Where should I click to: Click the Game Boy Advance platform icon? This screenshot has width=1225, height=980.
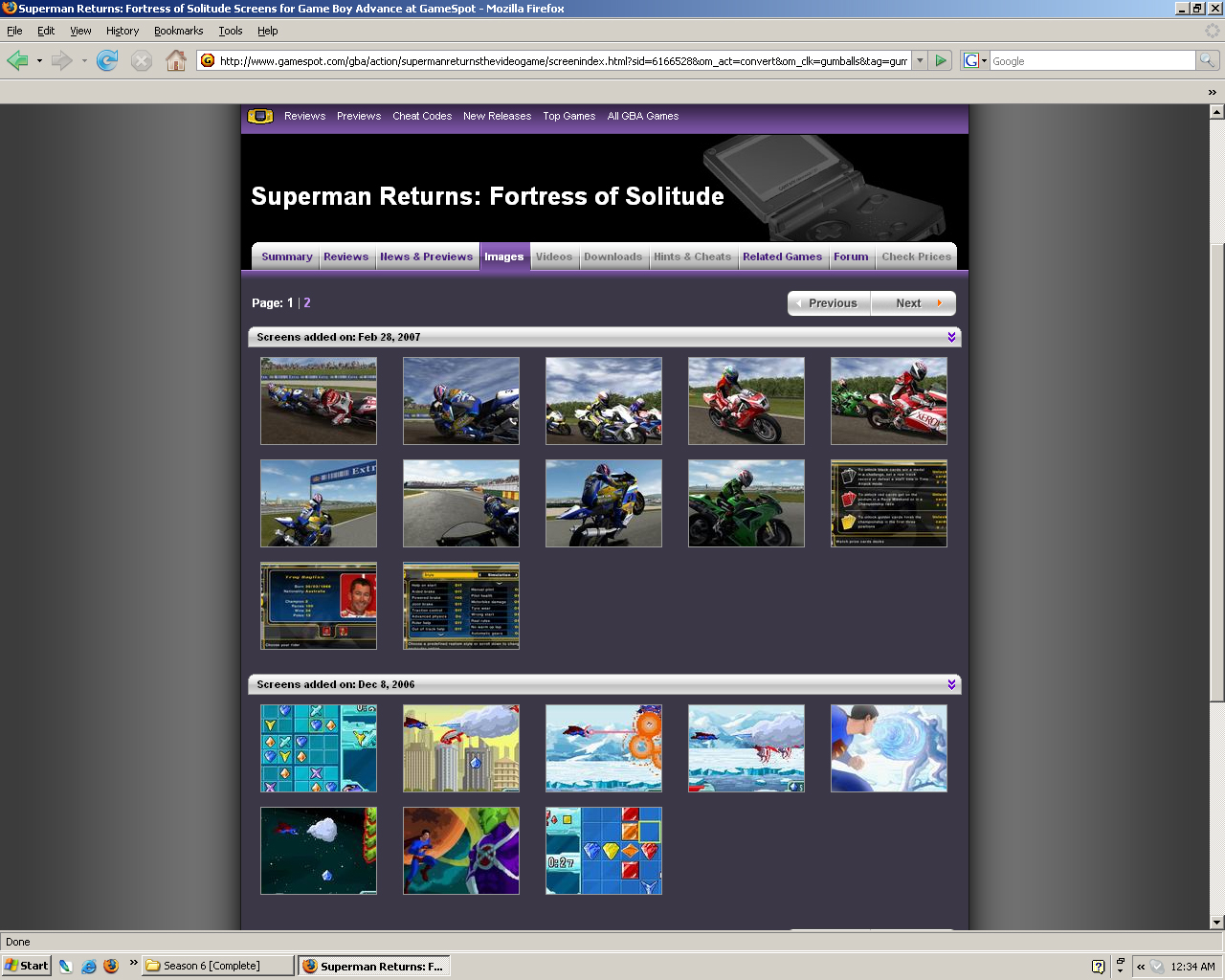260,116
